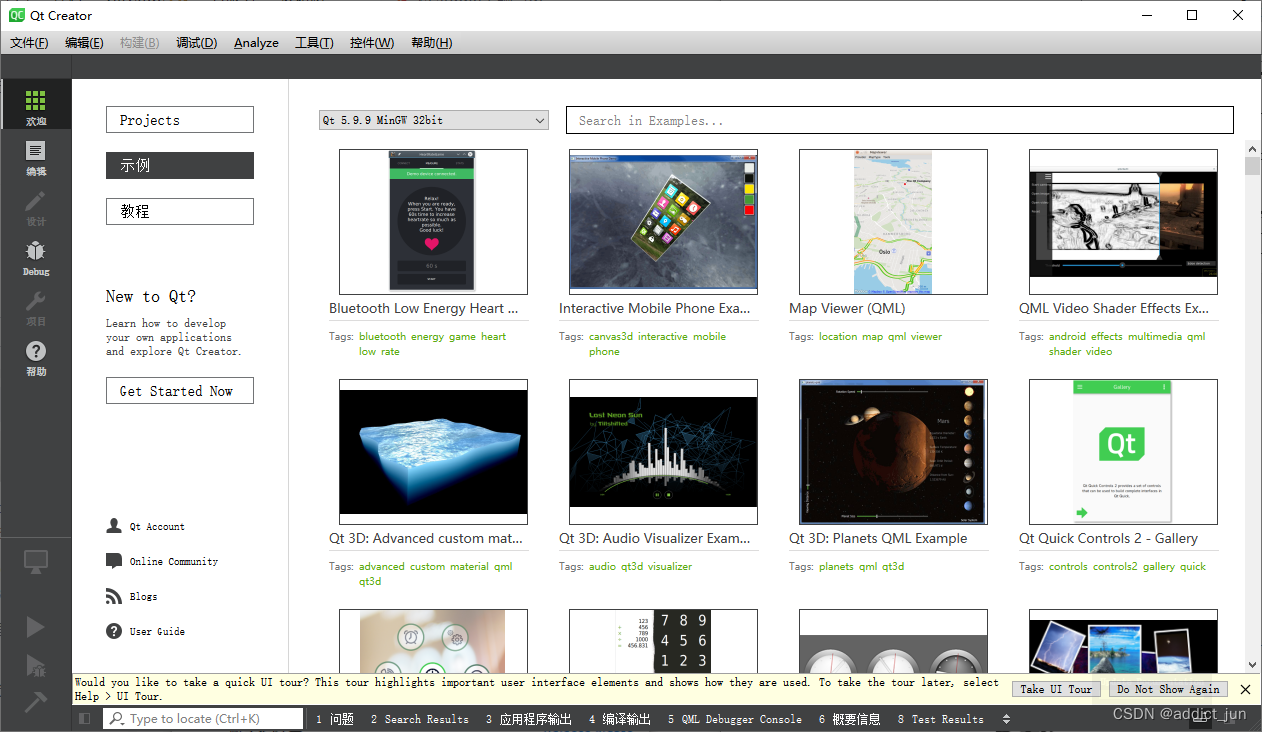Screen dimensions: 1262x732
Task: Open QML Video Shader Effects thumbnail
Action: [x=1123, y=222]
